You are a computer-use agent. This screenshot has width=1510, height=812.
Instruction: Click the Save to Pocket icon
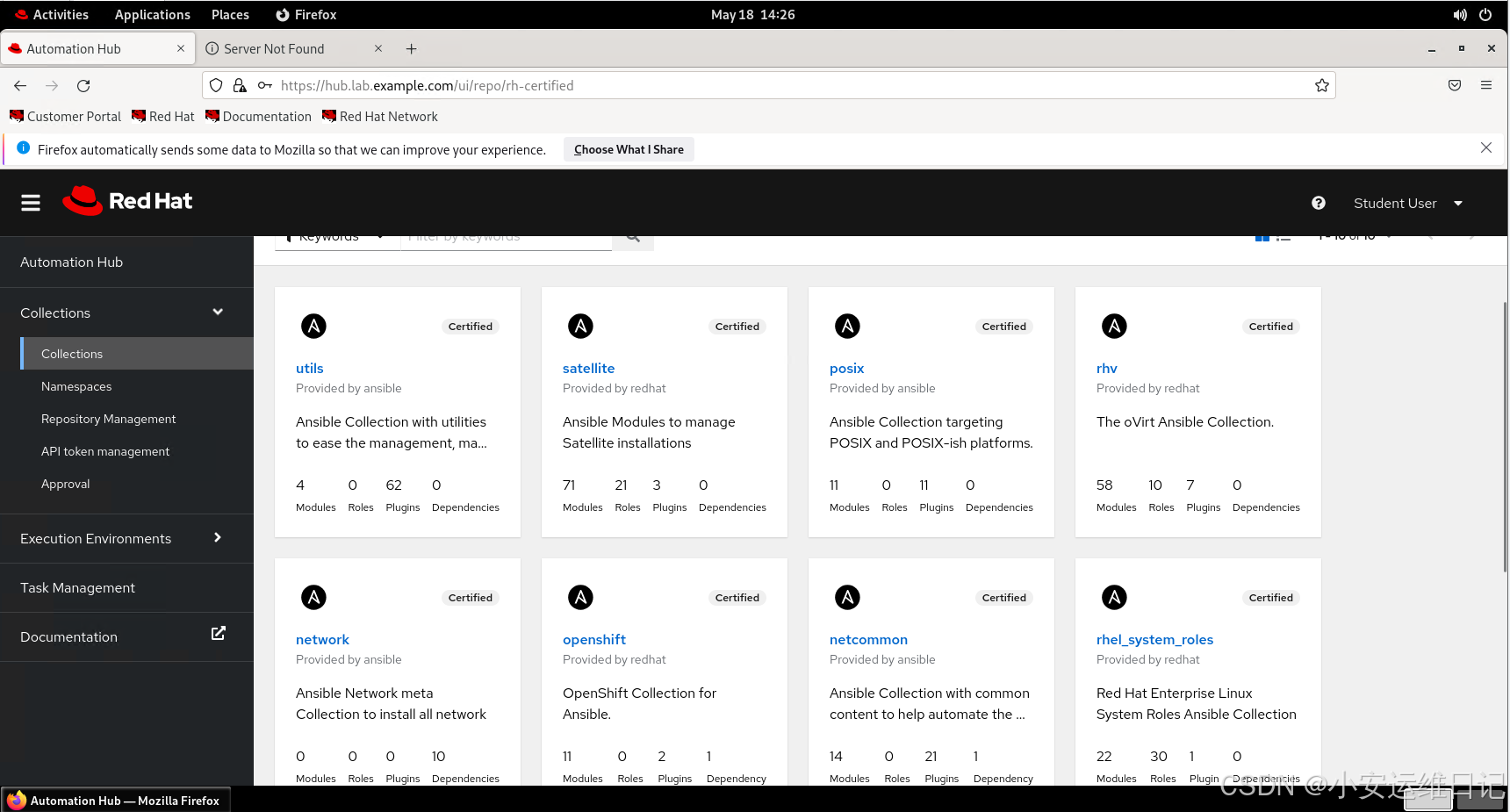(x=1455, y=85)
